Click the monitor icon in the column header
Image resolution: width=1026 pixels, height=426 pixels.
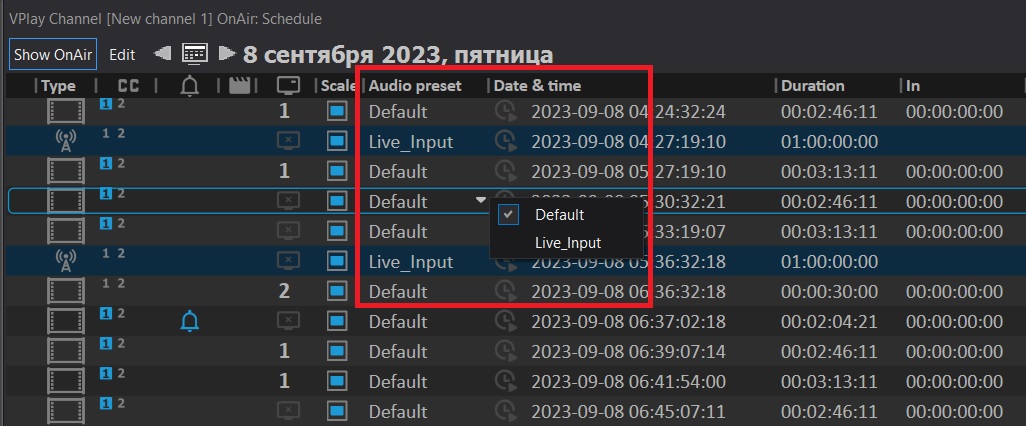pyautogui.click(x=289, y=86)
